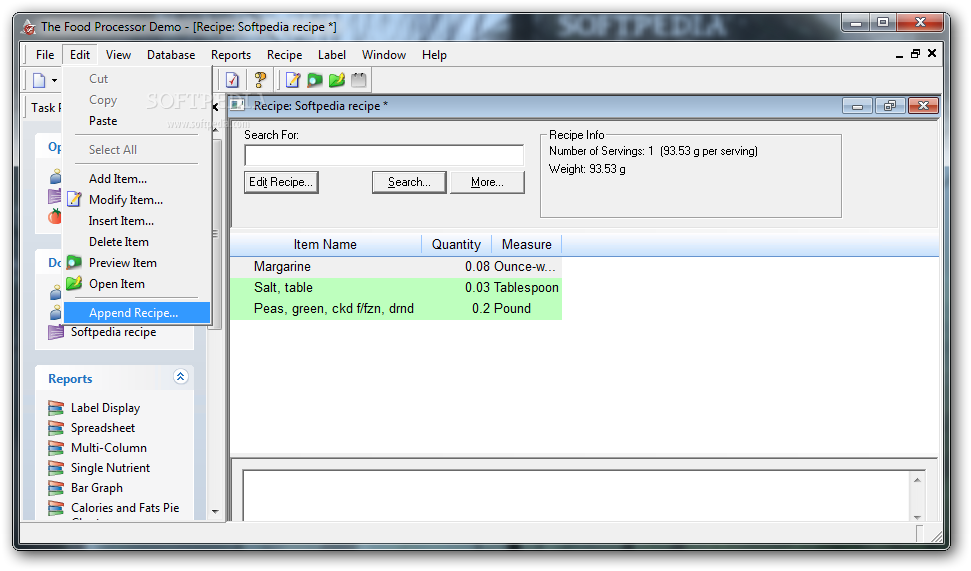Click the recipe window title bar icon

click(238, 105)
